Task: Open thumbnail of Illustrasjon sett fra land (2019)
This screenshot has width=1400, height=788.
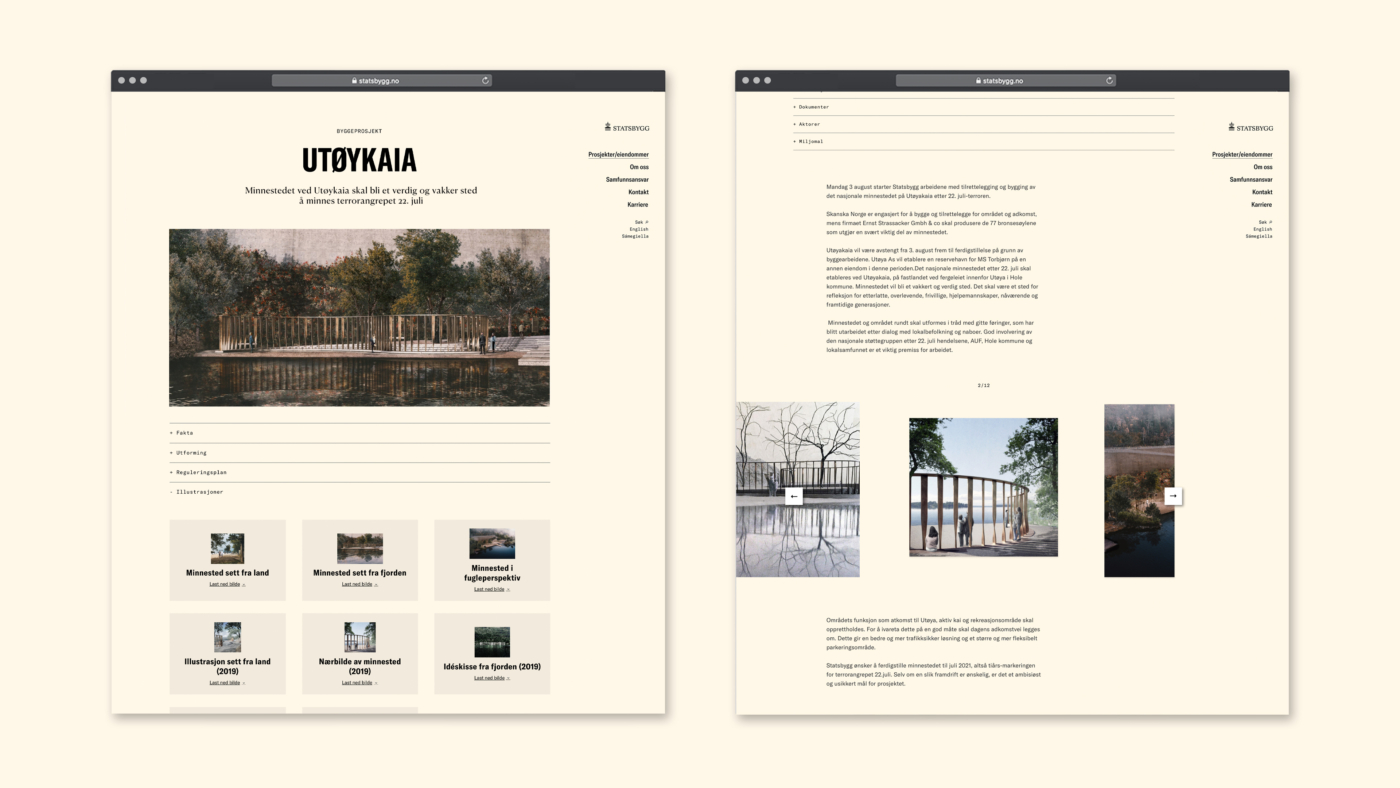Action: pyautogui.click(x=227, y=637)
